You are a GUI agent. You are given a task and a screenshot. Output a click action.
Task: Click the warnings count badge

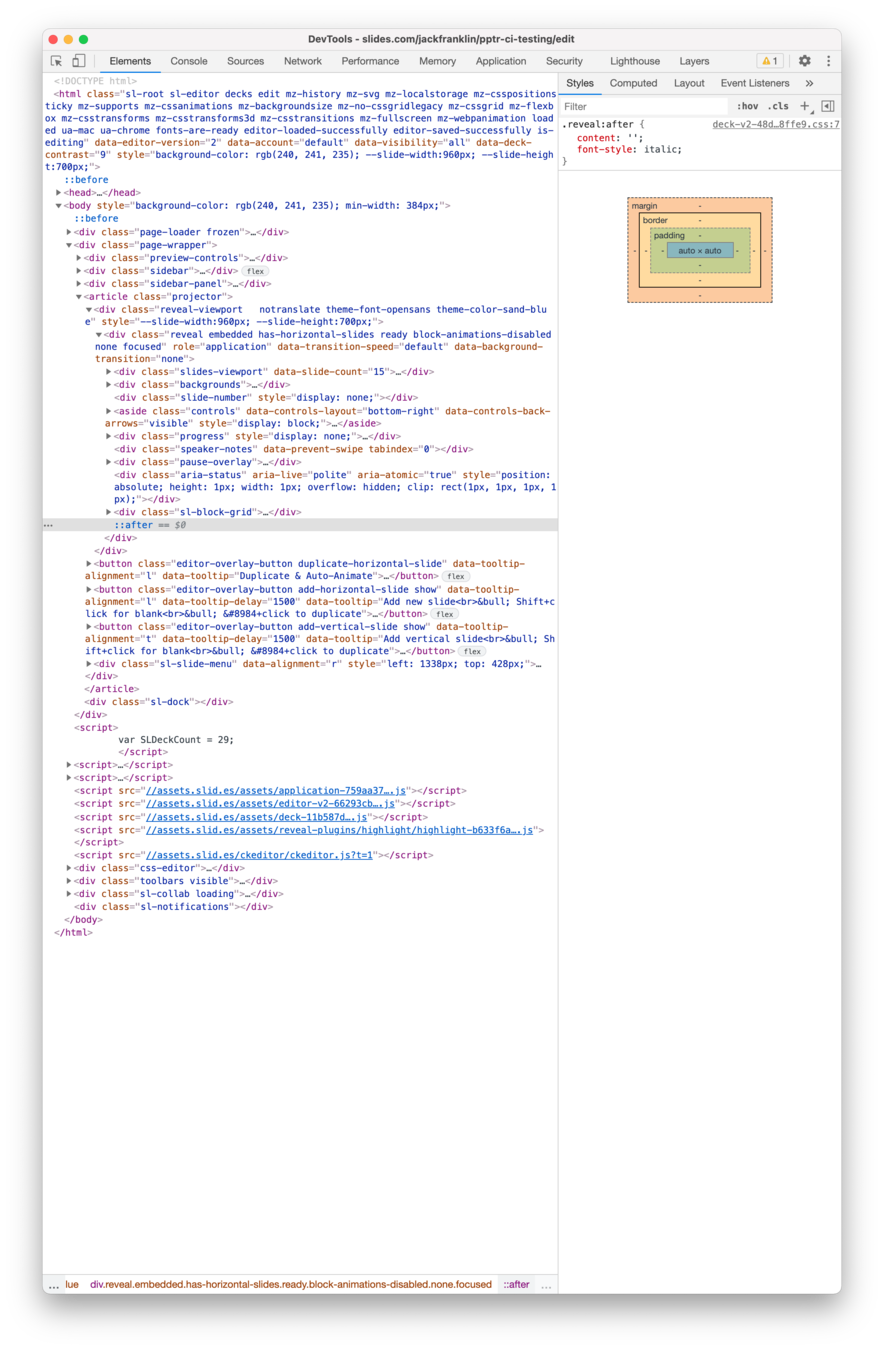click(x=770, y=61)
